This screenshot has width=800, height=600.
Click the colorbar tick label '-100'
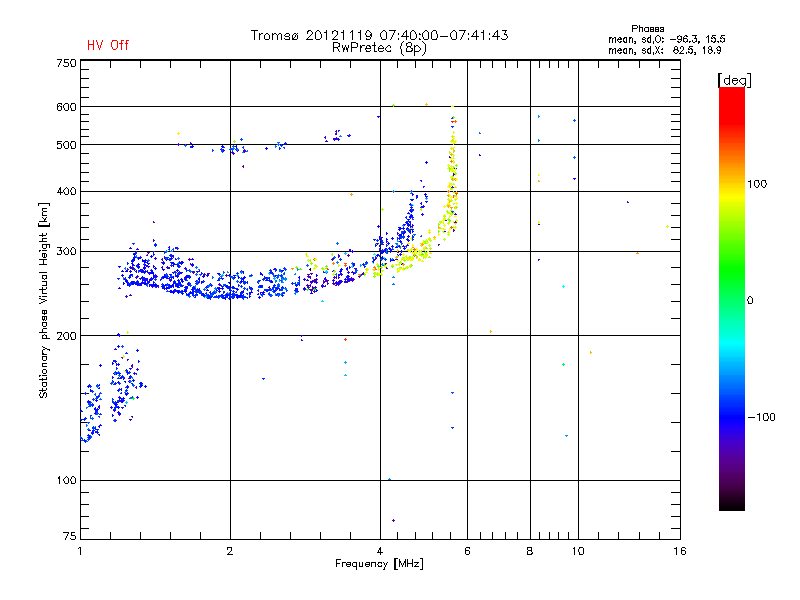click(x=761, y=417)
